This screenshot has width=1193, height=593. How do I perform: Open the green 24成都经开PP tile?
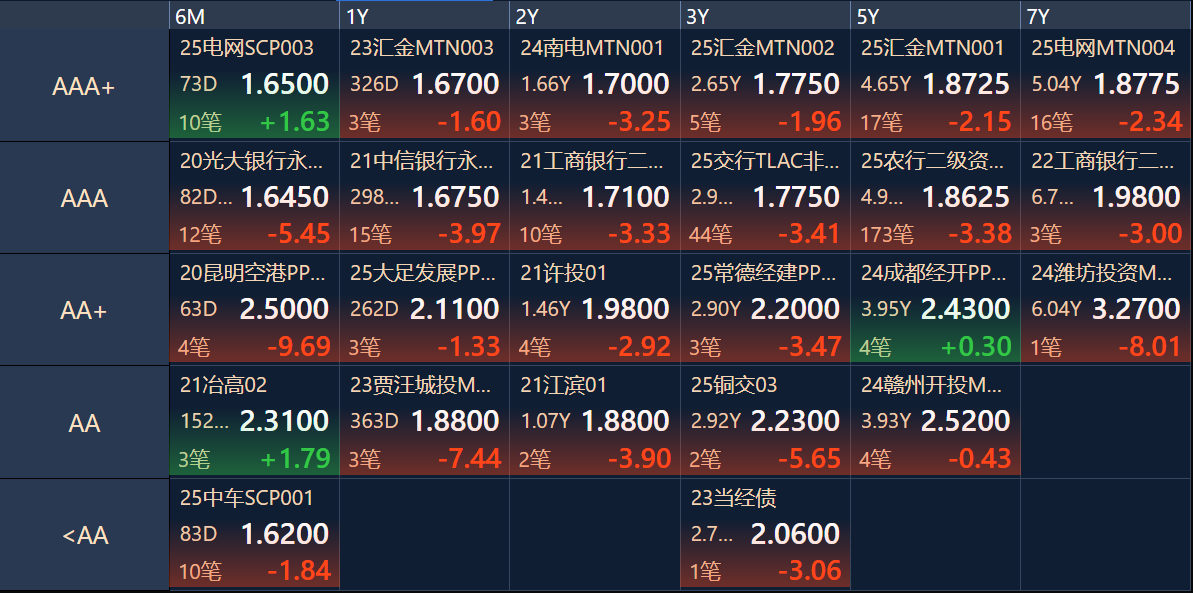936,309
